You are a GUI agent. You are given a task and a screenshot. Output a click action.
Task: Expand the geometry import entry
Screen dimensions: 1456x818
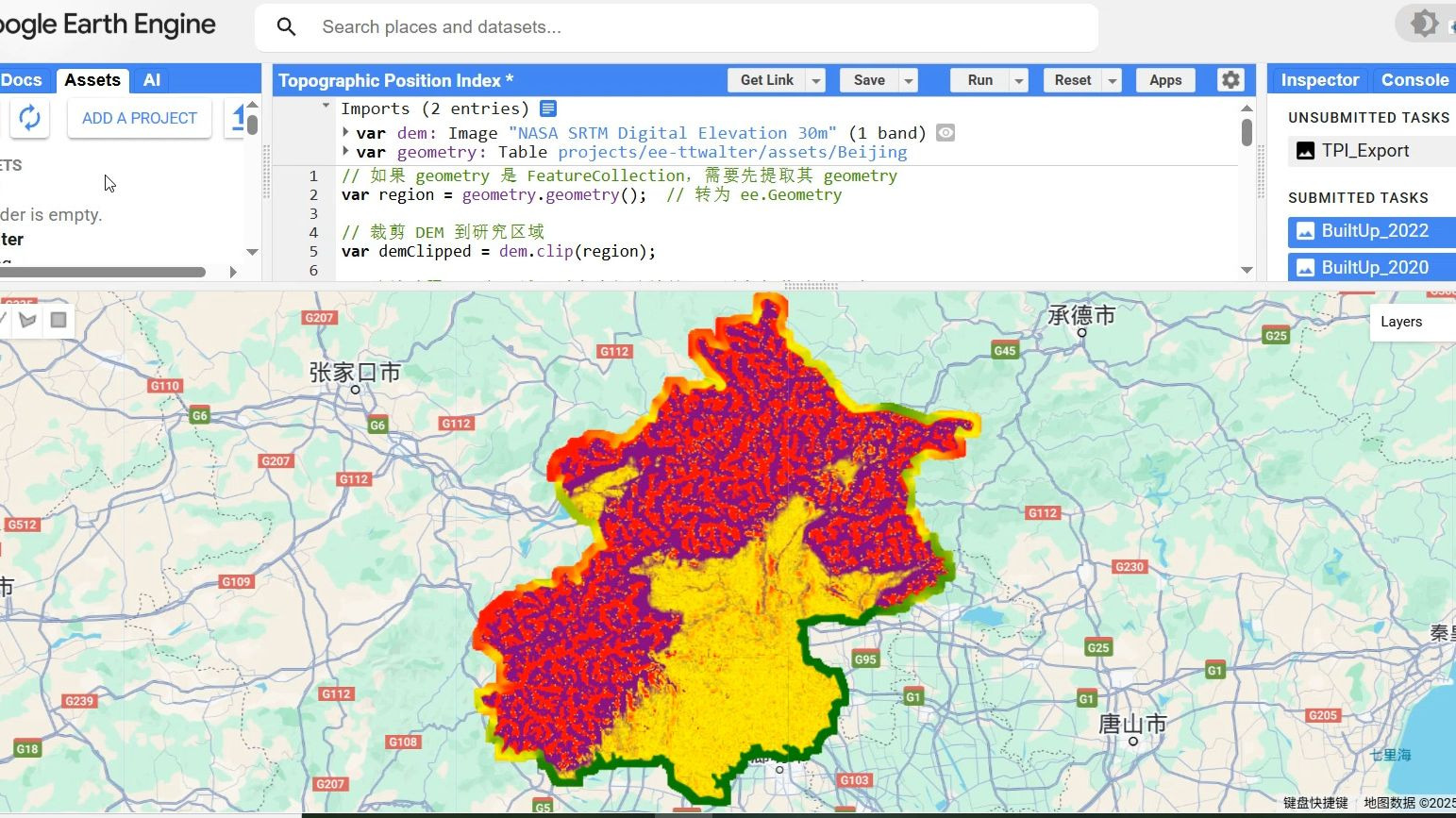click(346, 152)
